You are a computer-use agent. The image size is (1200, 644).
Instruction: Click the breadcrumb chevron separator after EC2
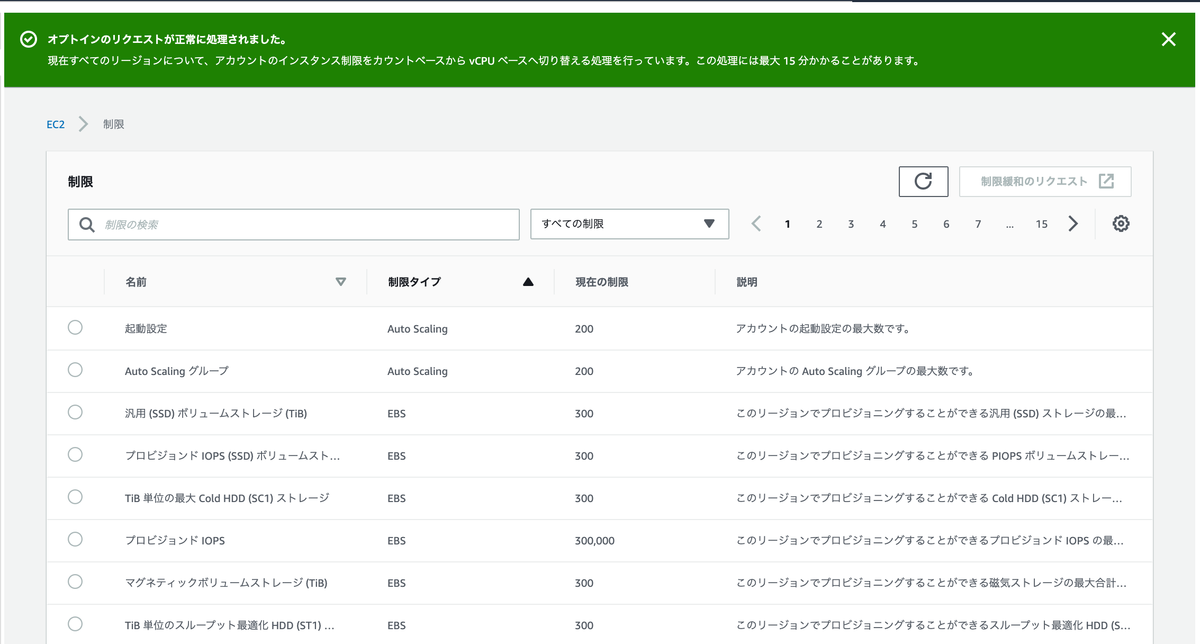point(84,124)
